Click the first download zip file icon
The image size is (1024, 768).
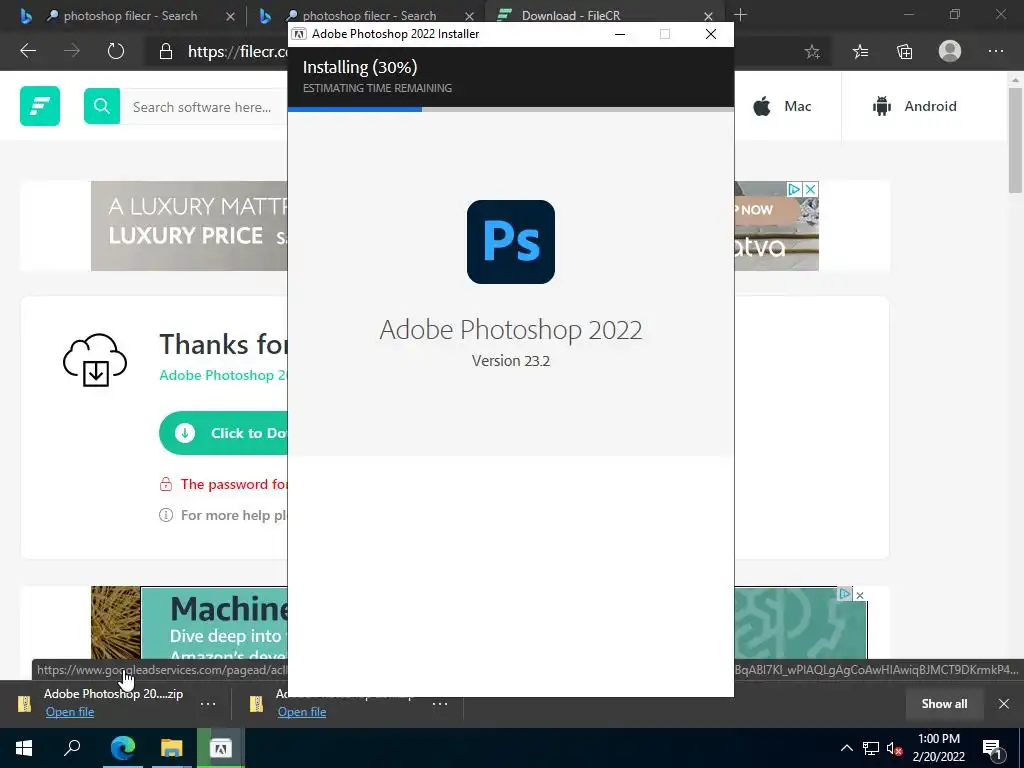coord(24,703)
